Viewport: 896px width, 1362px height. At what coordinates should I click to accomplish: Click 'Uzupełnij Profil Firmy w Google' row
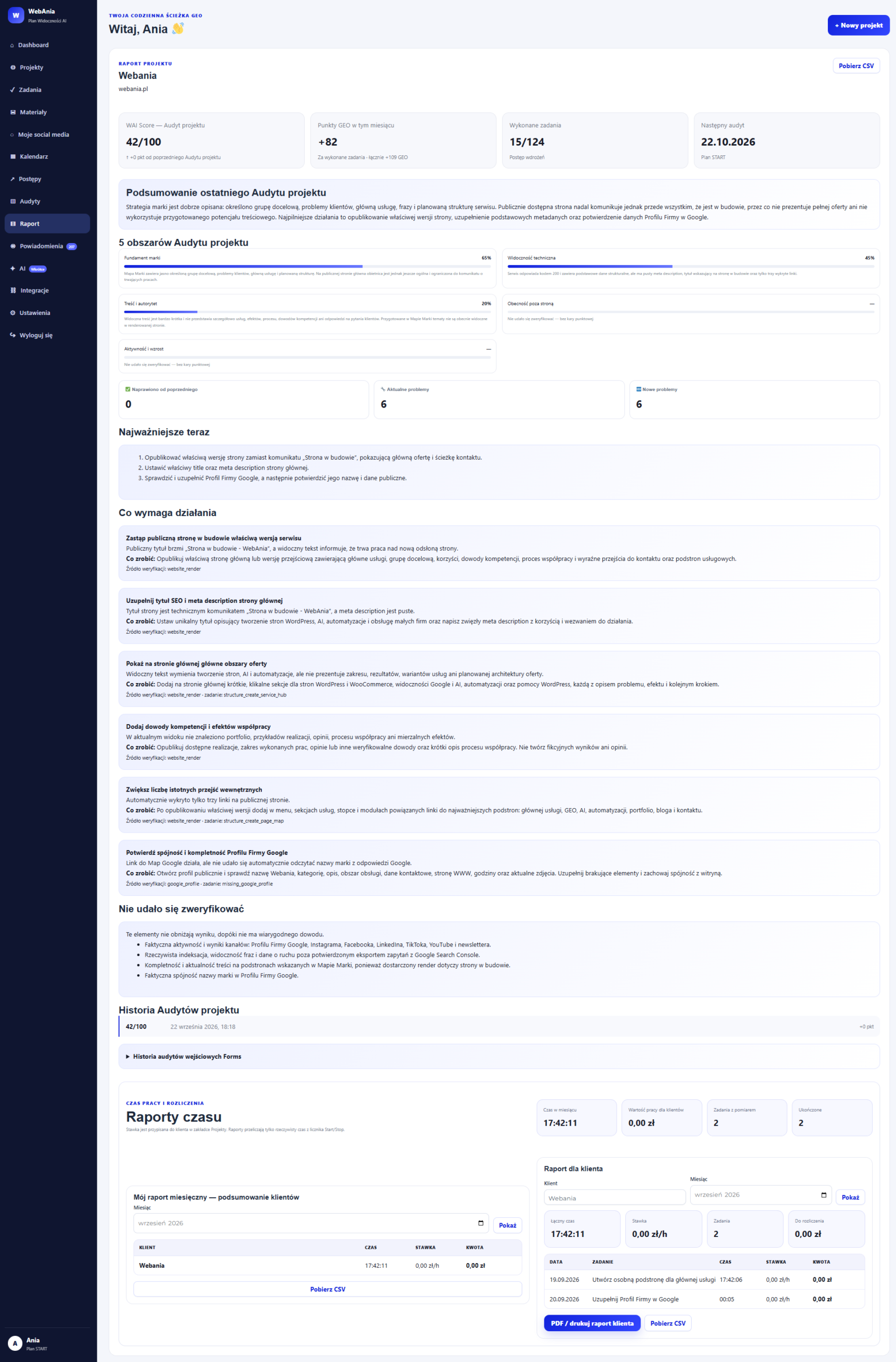click(x=704, y=1299)
